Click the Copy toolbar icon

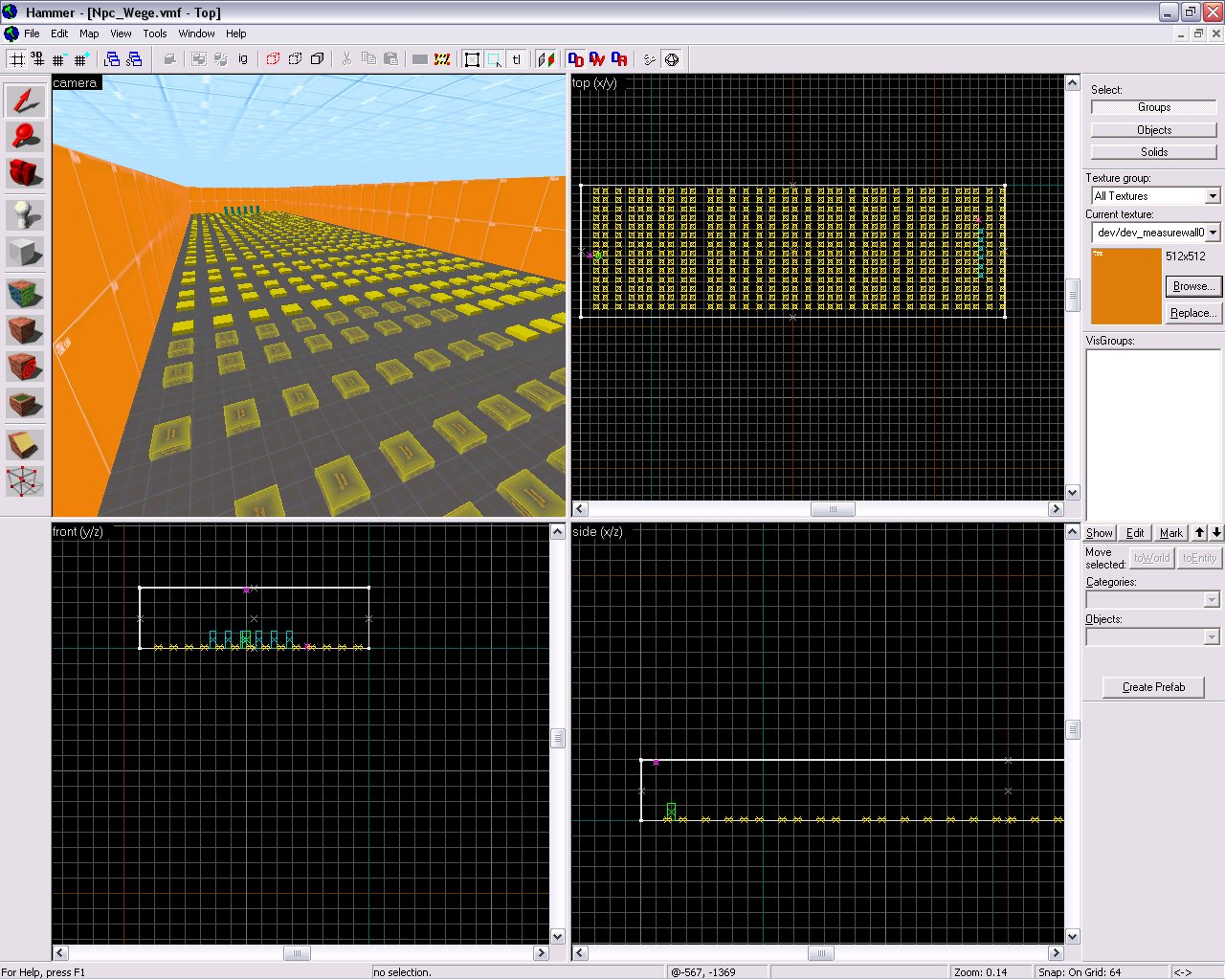(x=368, y=59)
